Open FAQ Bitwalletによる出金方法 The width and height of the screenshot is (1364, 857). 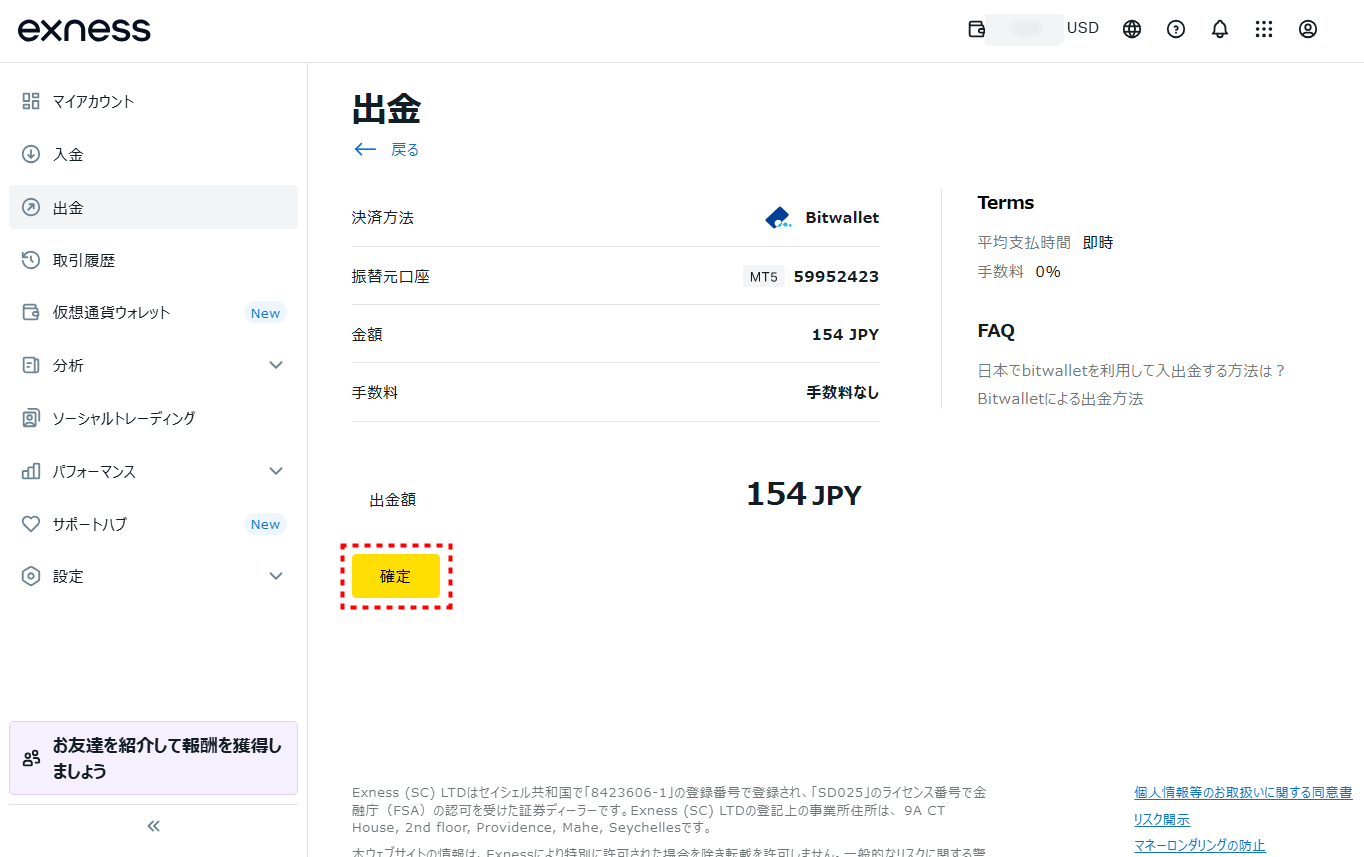click(x=1060, y=399)
